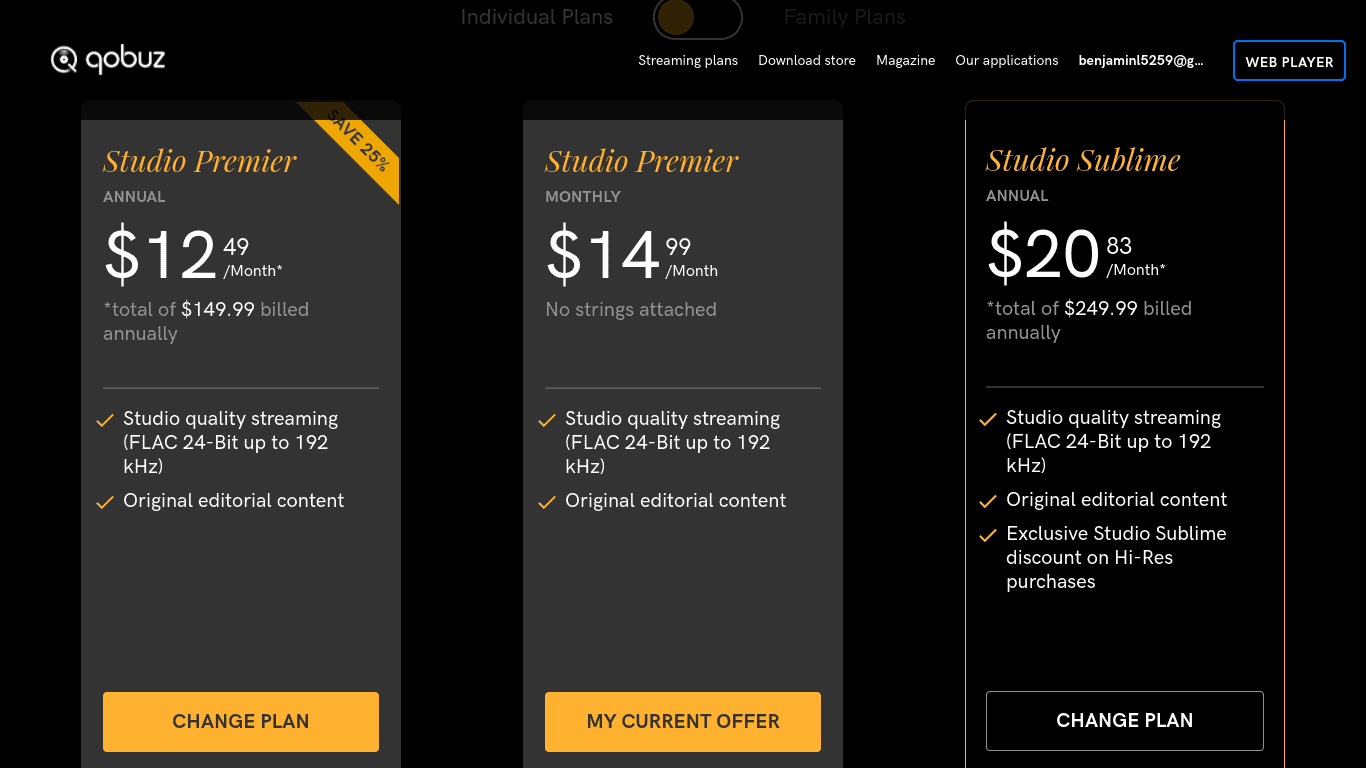
Task: Open the Magazine page
Action: 905,61
